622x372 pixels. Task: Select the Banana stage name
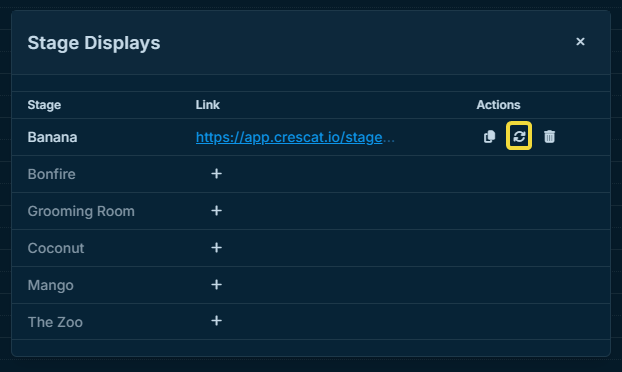tap(52, 137)
